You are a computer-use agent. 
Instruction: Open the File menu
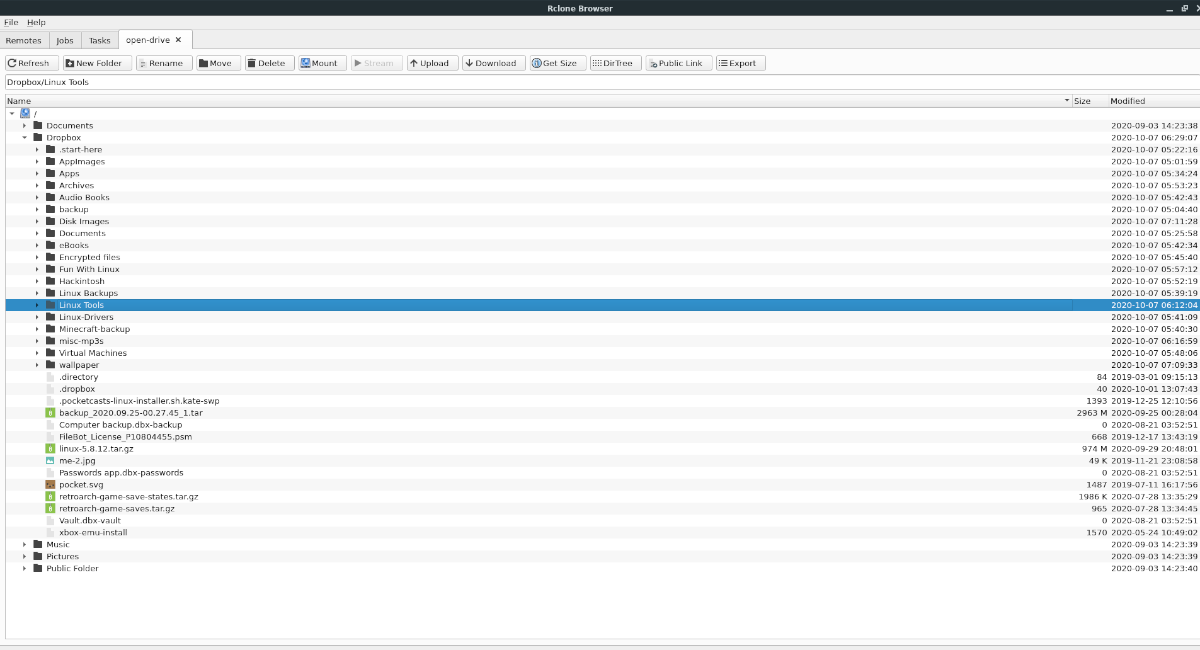click(x=12, y=21)
